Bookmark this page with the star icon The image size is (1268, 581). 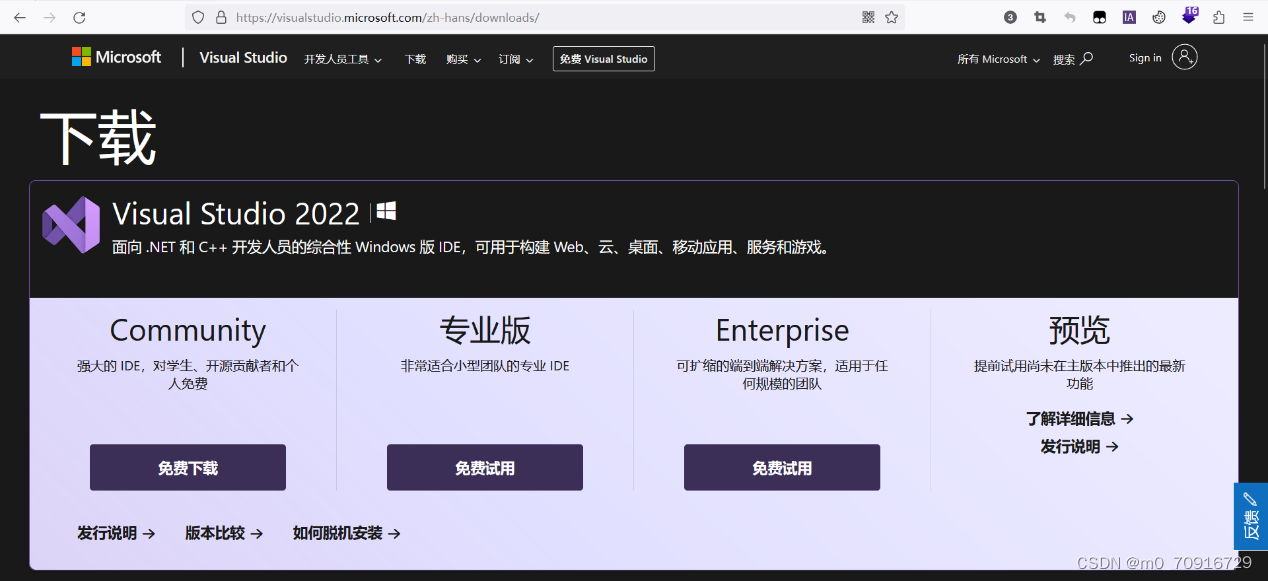coord(891,17)
